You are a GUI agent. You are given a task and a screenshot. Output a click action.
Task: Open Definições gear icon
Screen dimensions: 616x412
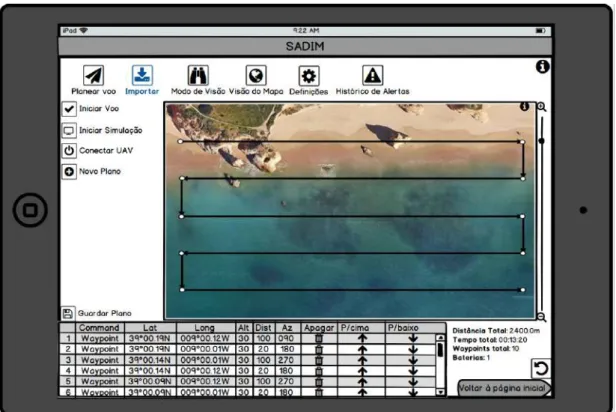309,75
